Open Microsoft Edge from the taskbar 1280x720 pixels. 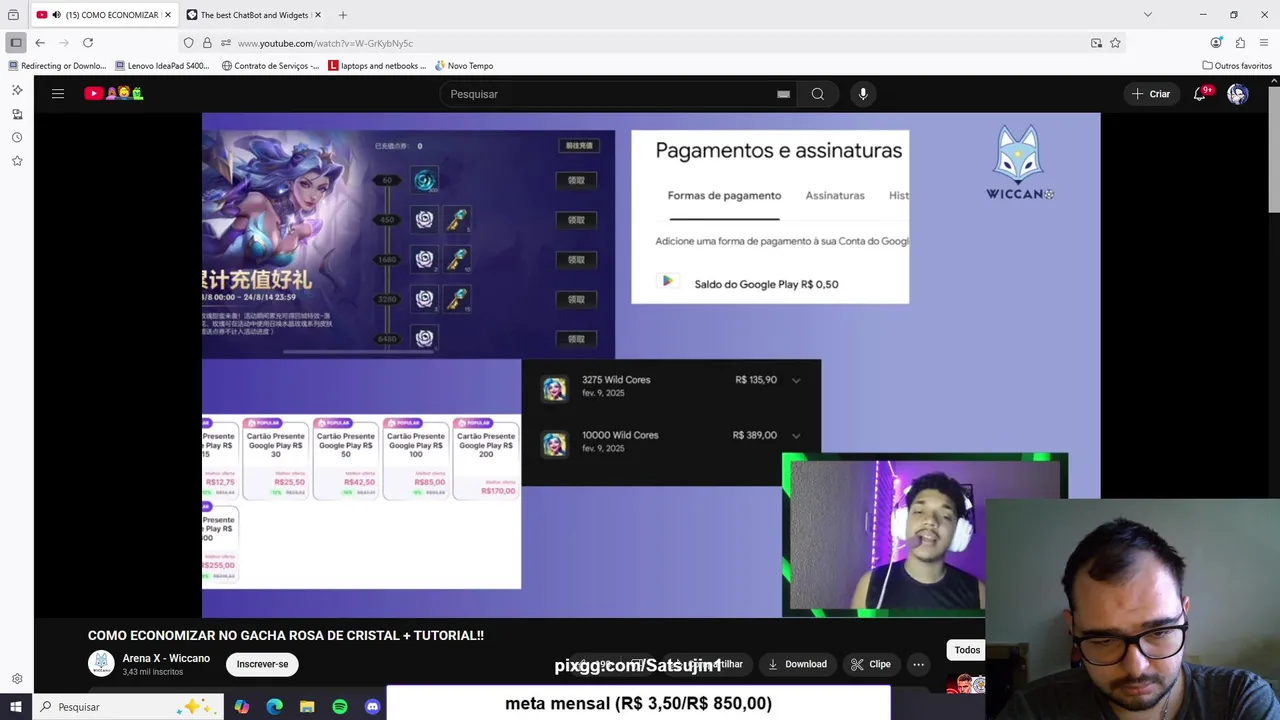pyautogui.click(x=275, y=707)
